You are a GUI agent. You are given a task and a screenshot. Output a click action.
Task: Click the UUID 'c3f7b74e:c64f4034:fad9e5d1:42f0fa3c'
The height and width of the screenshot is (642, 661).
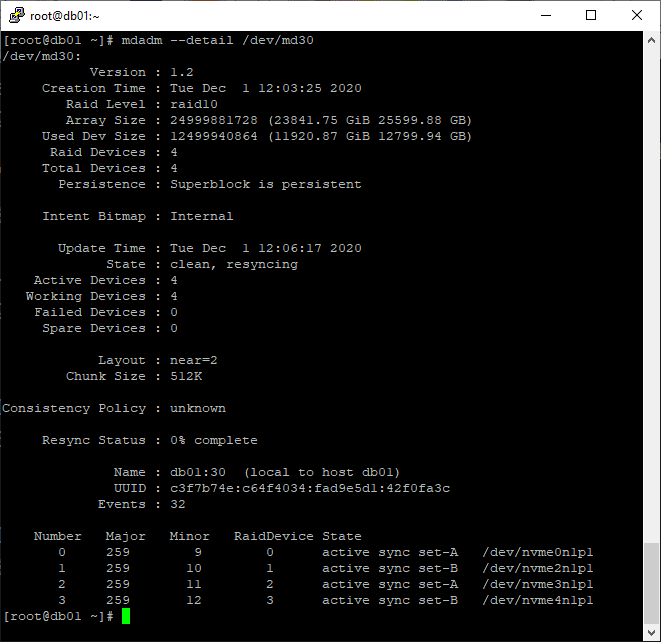click(x=310, y=488)
